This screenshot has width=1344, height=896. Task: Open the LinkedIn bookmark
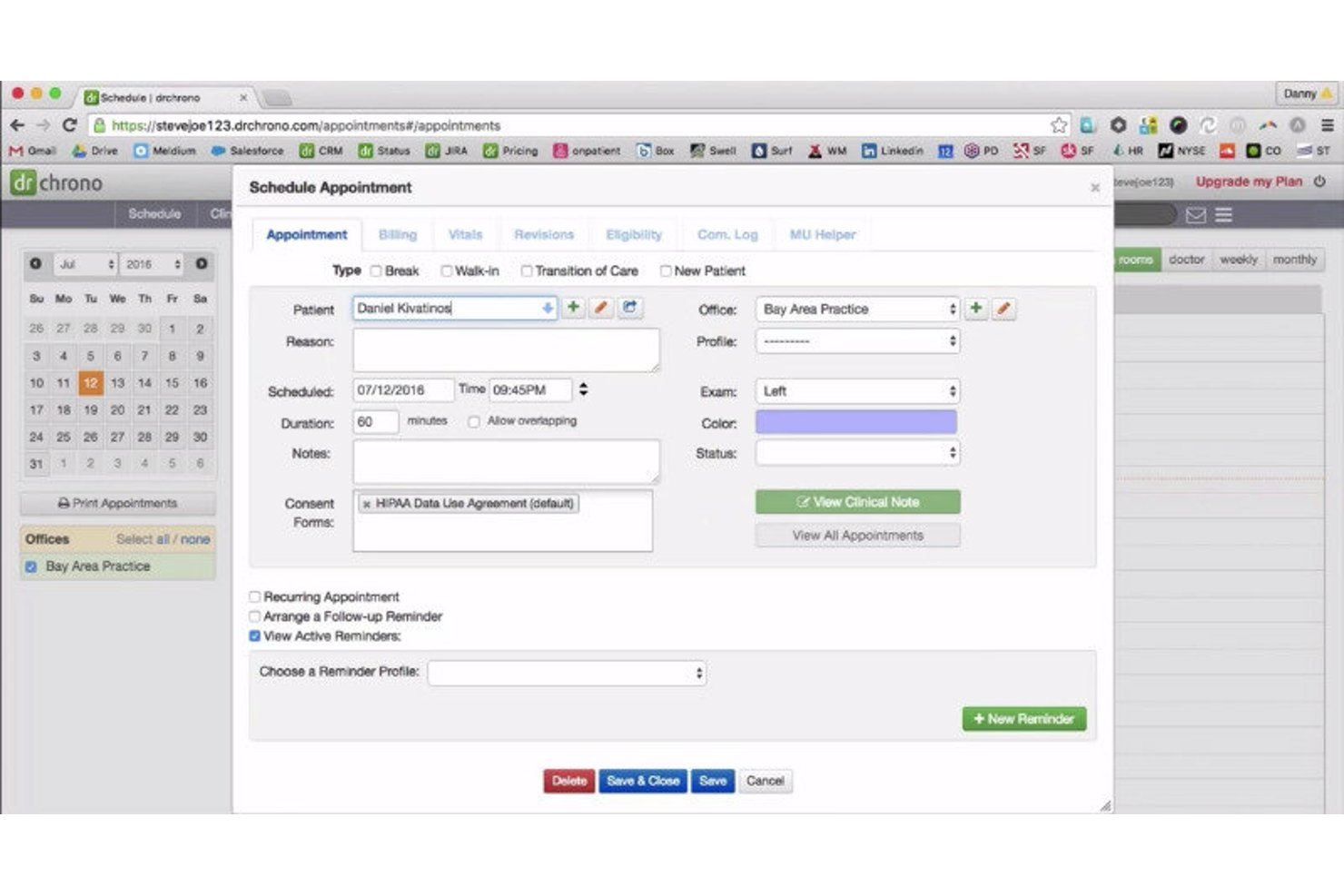(x=892, y=151)
